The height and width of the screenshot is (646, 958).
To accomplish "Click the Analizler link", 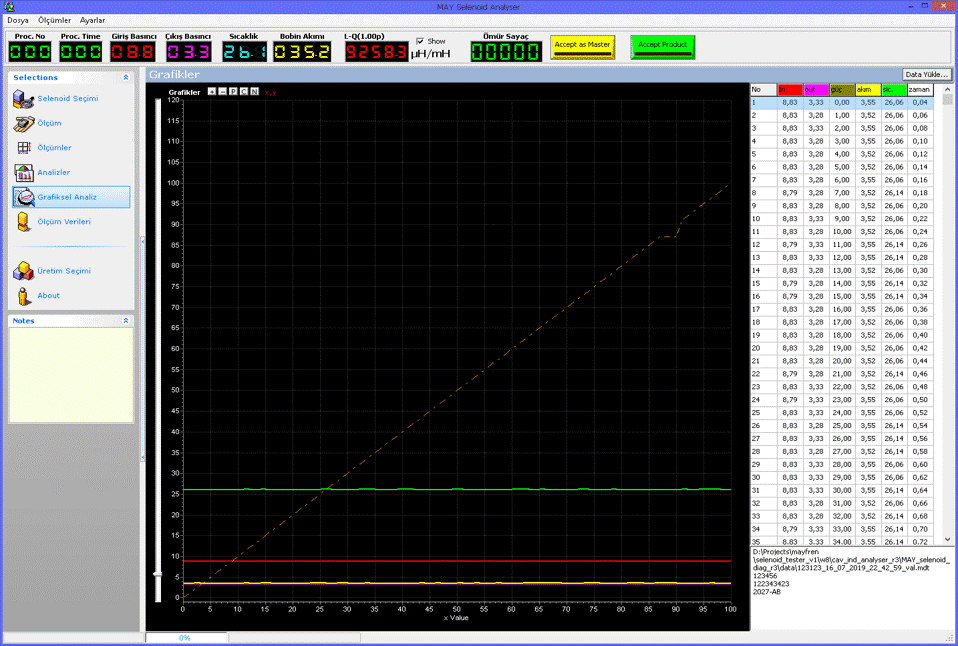I will tap(54, 173).
